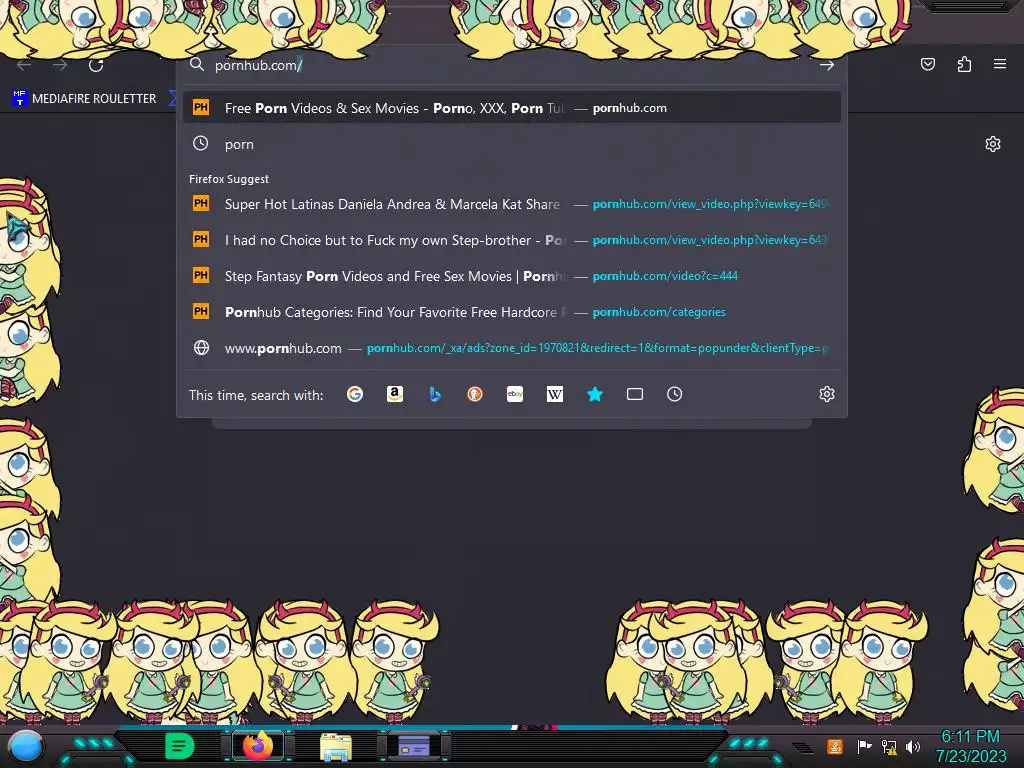The image size is (1024, 768).
Task: Open the green notes app on taskbar
Action: tap(179, 746)
